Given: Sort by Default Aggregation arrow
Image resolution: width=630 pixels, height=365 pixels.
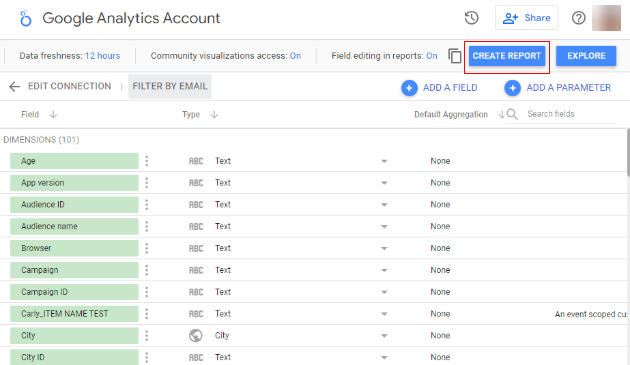Looking at the screenshot, I should 501,115.
